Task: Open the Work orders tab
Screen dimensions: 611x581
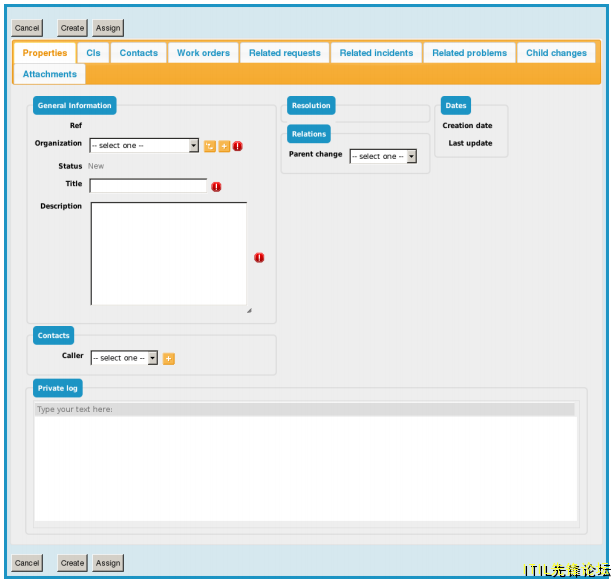Action: (203, 53)
